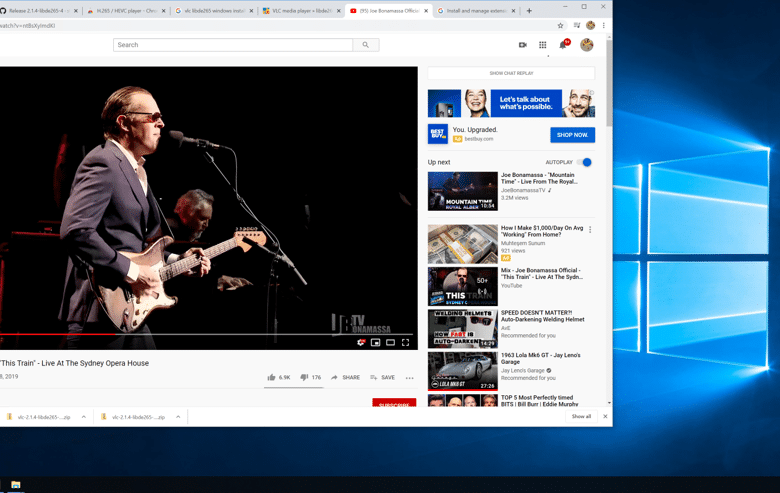This screenshot has height=493, width=780.
Task: Click the Shop Now ad button
Action: click(x=573, y=135)
